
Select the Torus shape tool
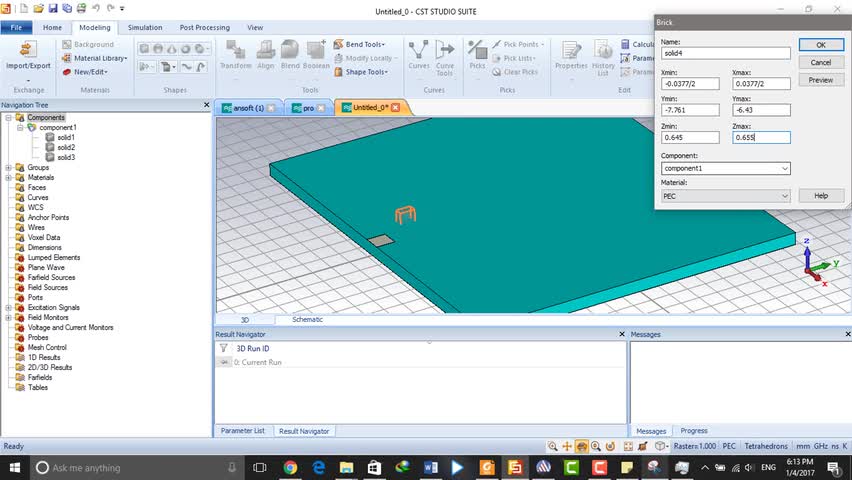(186, 49)
